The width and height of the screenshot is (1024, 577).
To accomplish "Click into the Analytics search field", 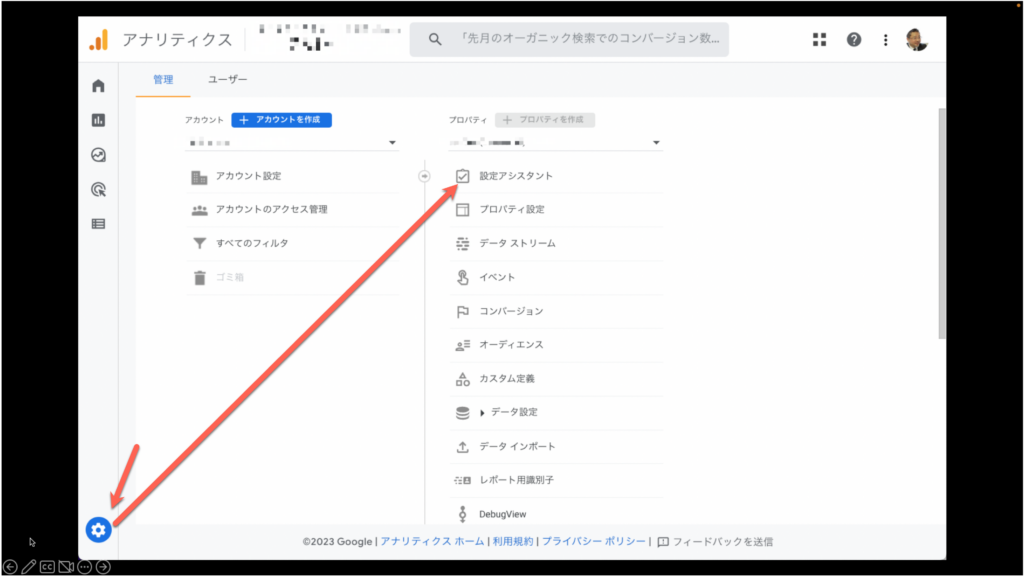I will click(x=569, y=39).
